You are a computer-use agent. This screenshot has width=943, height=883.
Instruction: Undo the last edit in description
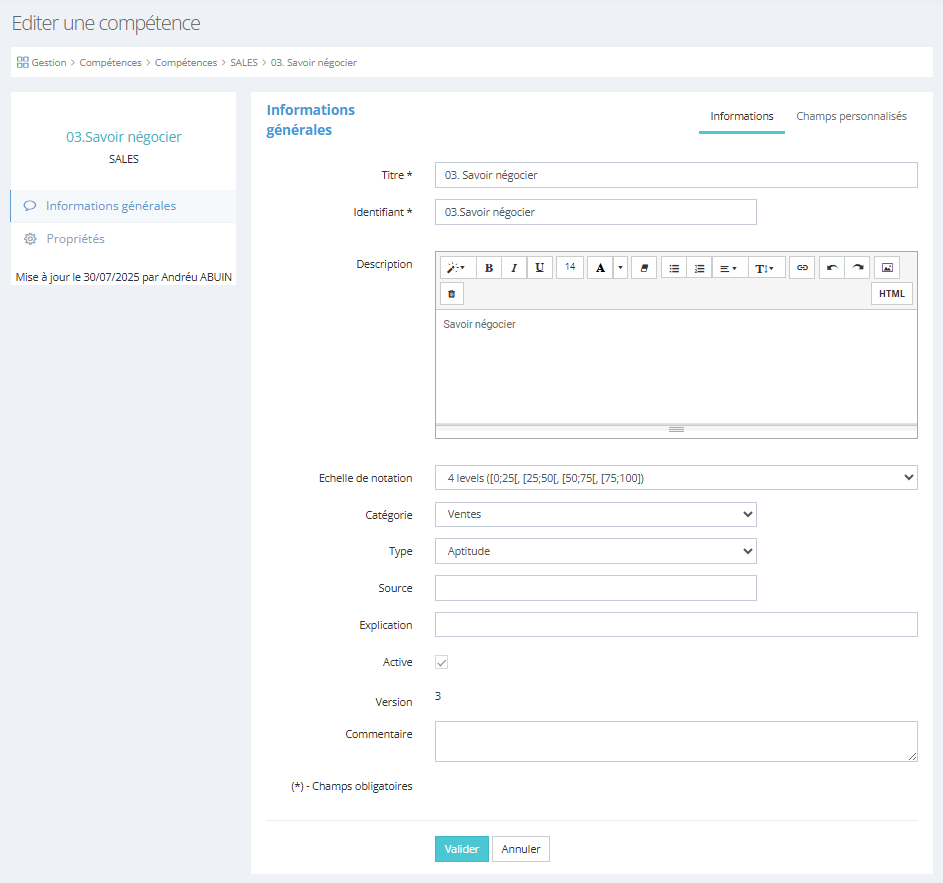pos(832,268)
